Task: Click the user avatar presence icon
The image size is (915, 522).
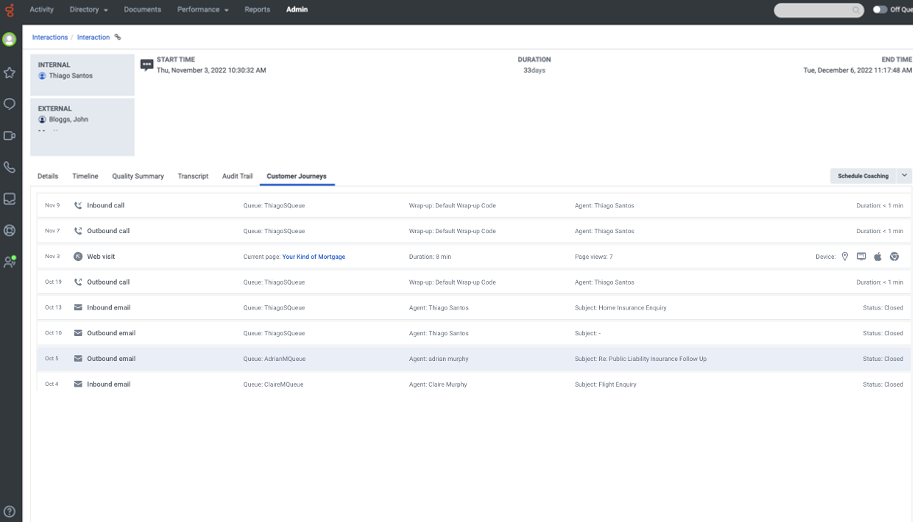Action: (10, 40)
